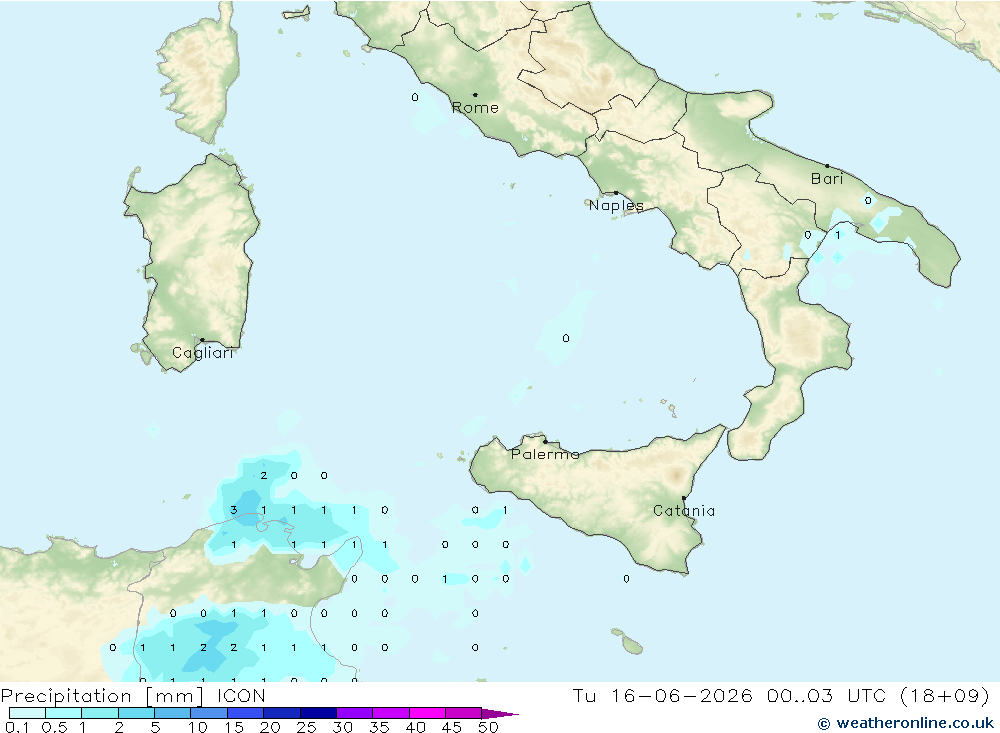1000x733 pixels.
Task: Open the weatheronline.co.uk copyright link
Action: pyautogui.click(x=906, y=723)
